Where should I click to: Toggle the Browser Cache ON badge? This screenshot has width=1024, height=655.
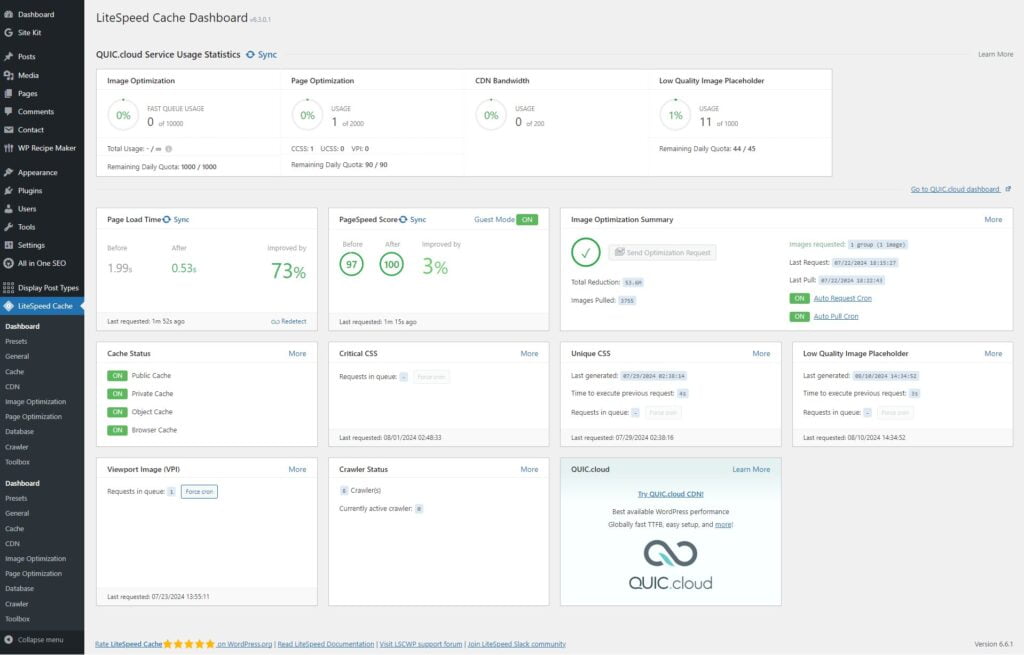(x=118, y=430)
